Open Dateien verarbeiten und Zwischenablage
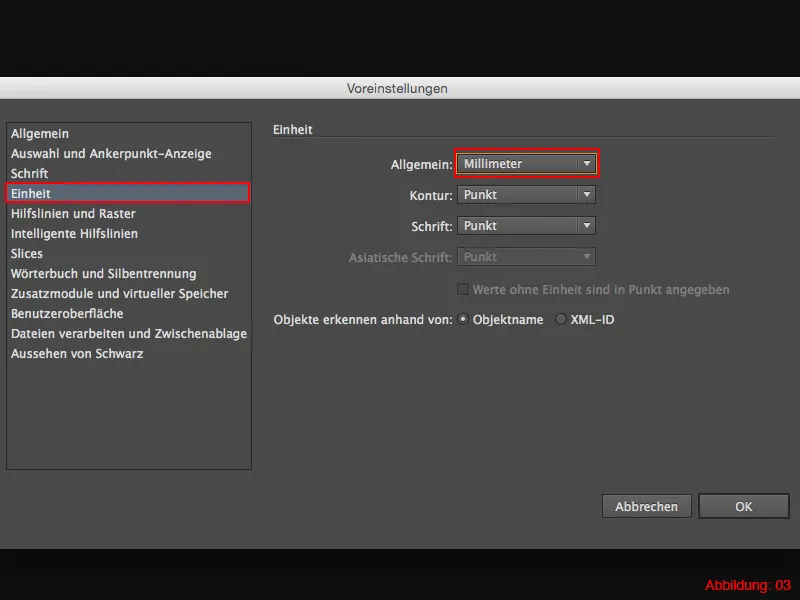 [x=129, y=334]
